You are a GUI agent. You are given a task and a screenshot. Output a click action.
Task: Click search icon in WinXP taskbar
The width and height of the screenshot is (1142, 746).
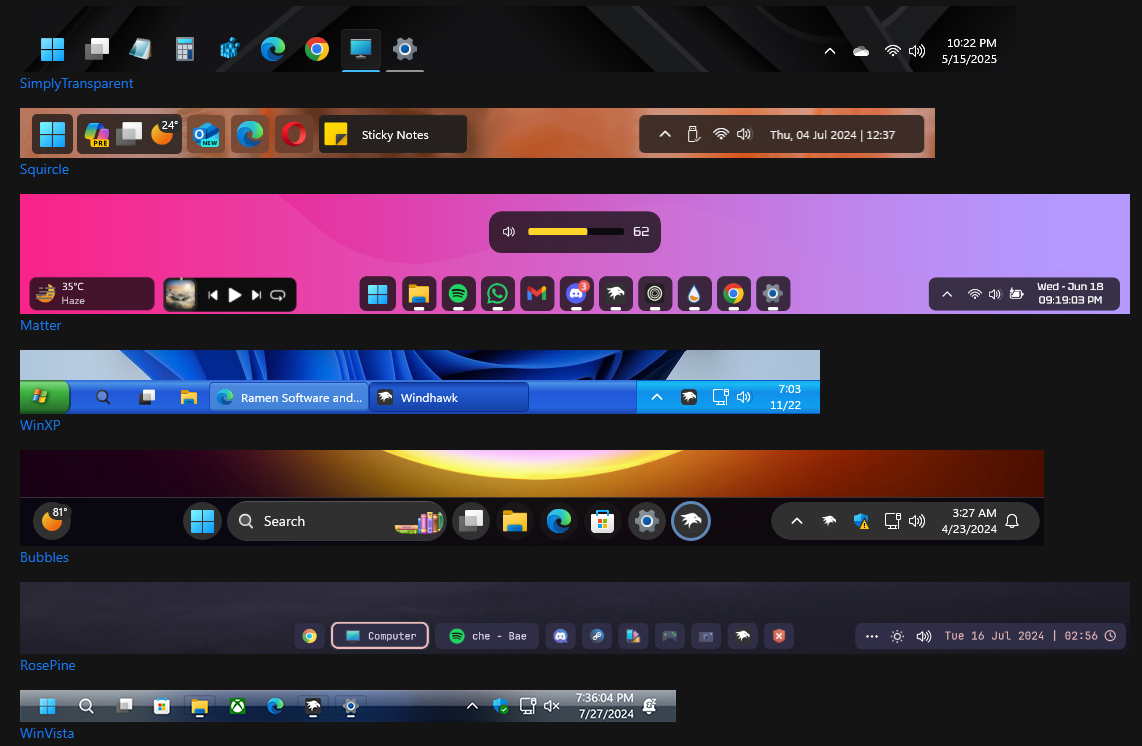coord(103,397)
